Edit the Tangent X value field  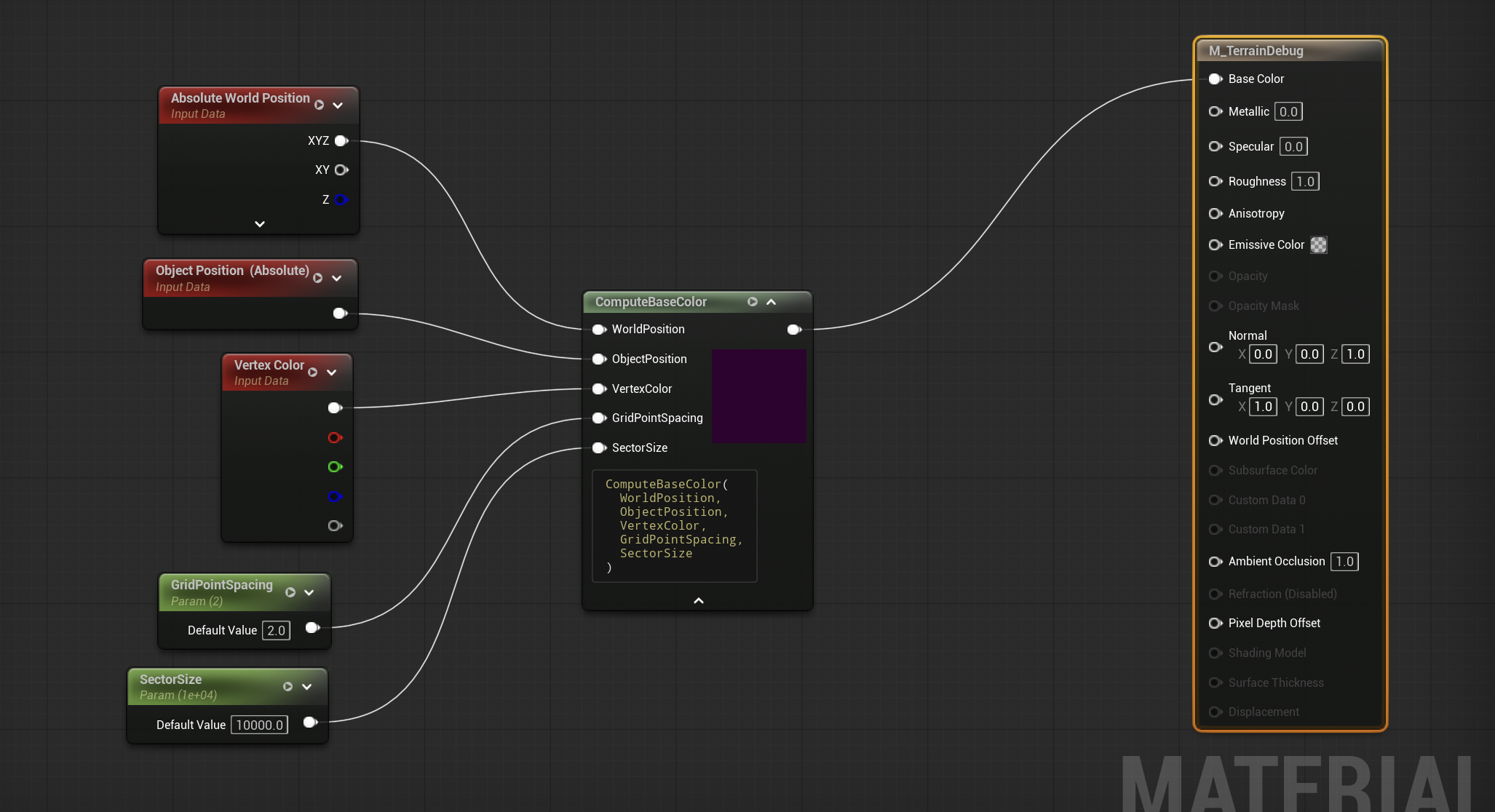(1263, 407)
